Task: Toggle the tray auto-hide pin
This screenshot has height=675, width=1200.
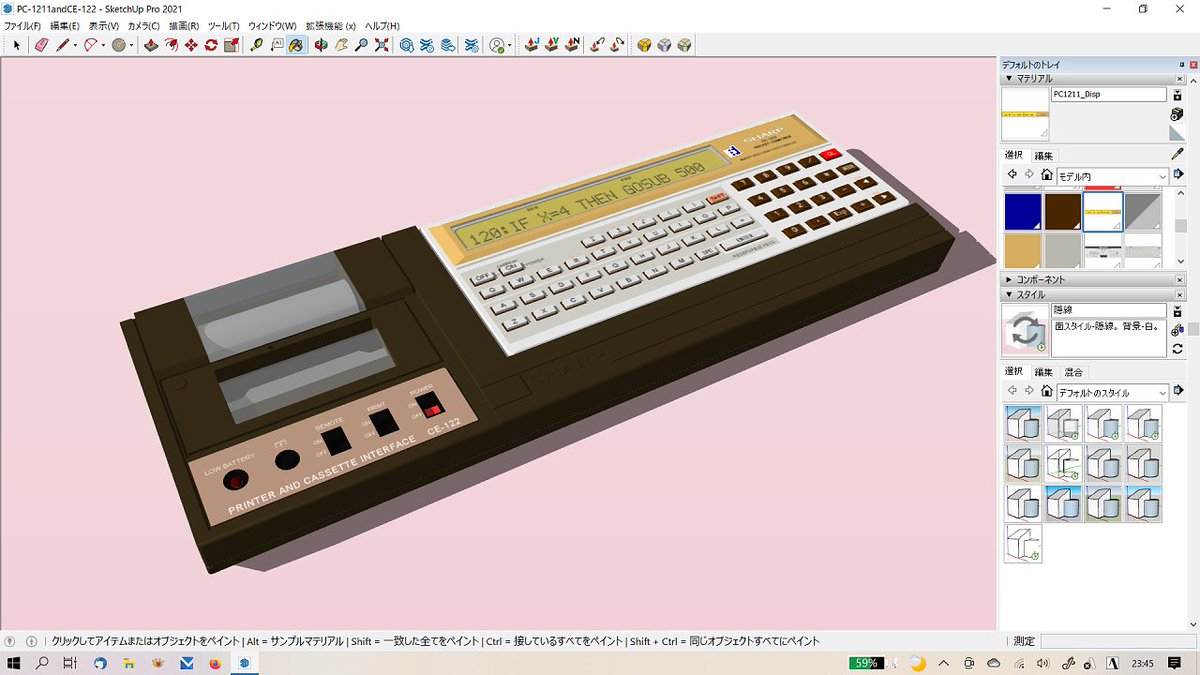Action: tap(1181, 64)
